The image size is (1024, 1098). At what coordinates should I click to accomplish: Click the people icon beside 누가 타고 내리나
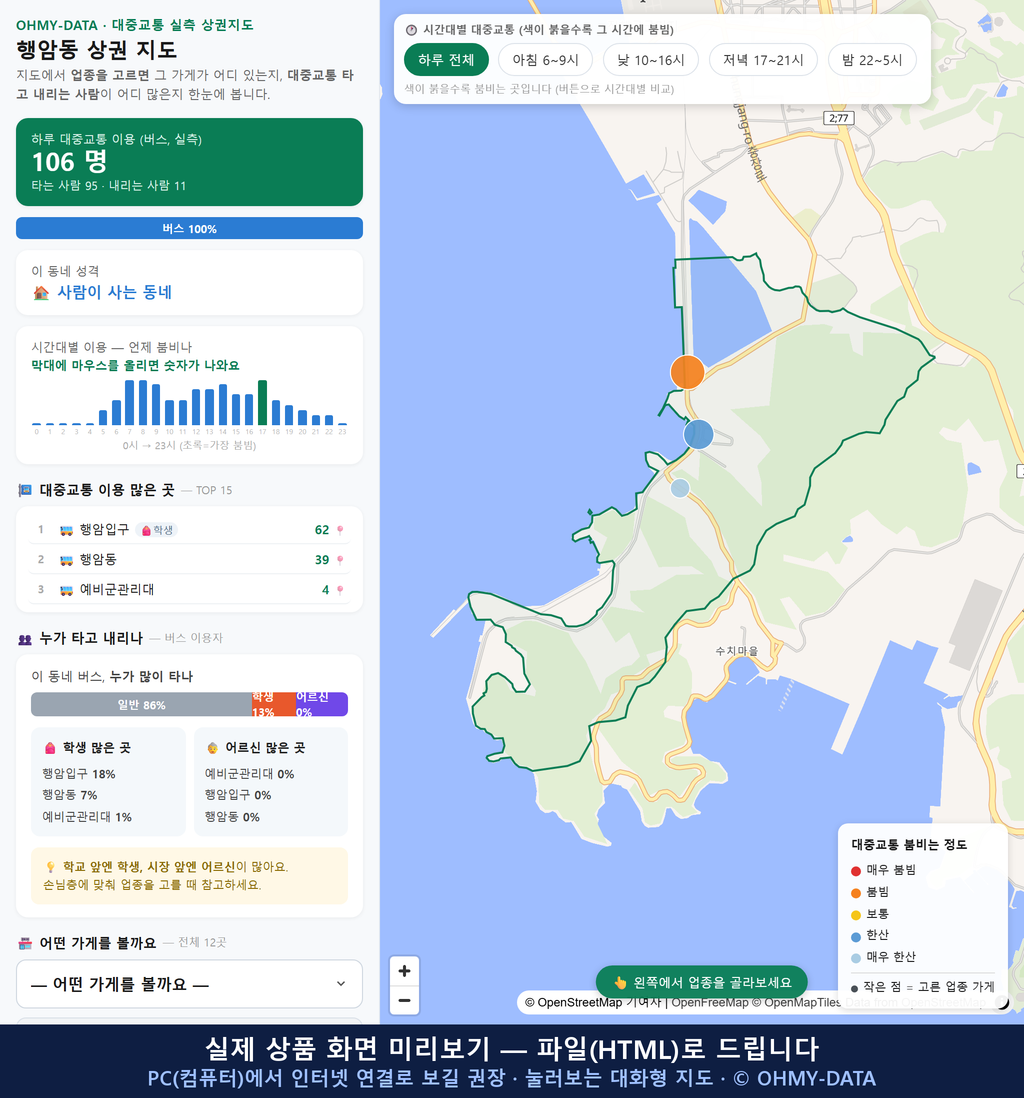[25, 639]
